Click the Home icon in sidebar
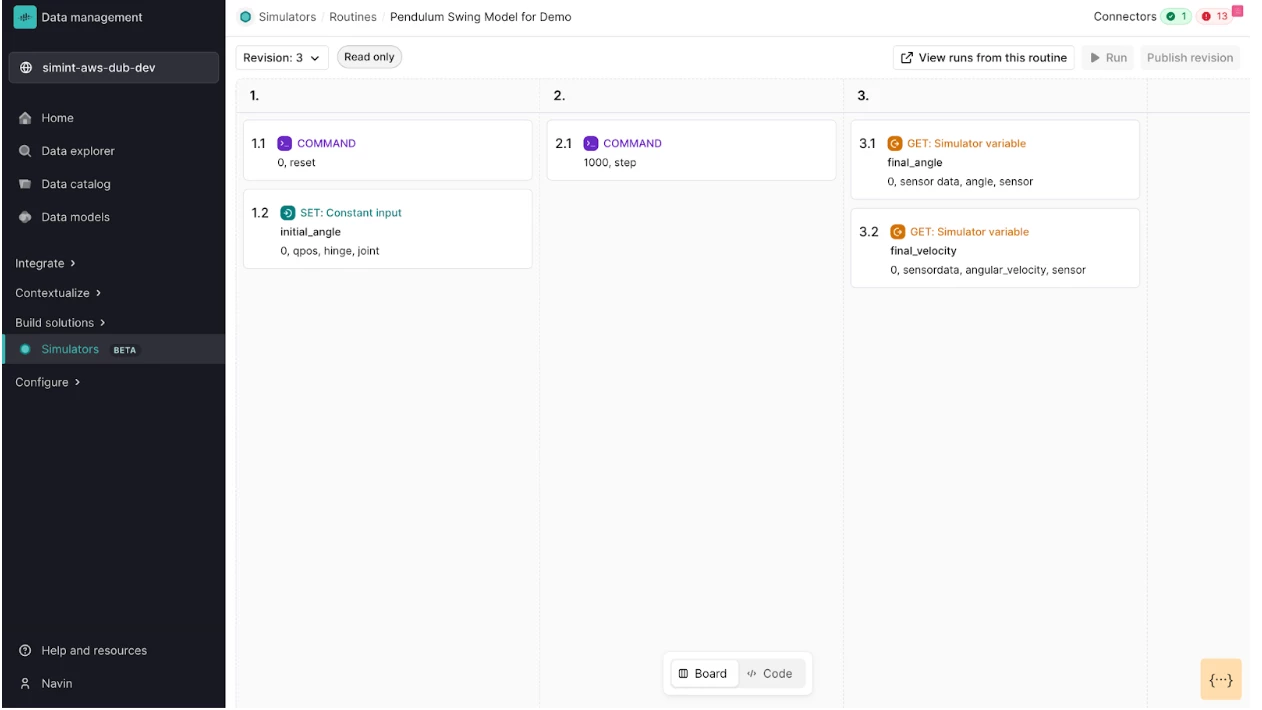Screen dimensions: 1262x710 pos(26,118)
